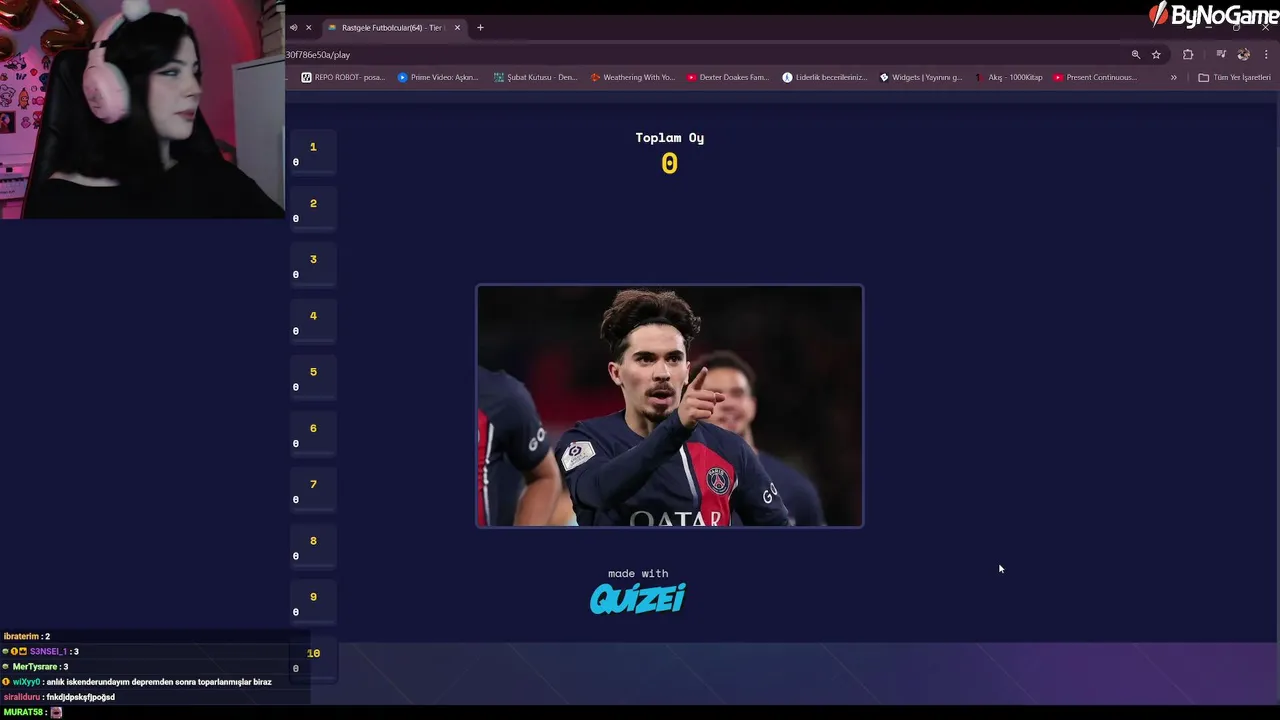Open Dexter Doakes Fam bookmark

728,77
